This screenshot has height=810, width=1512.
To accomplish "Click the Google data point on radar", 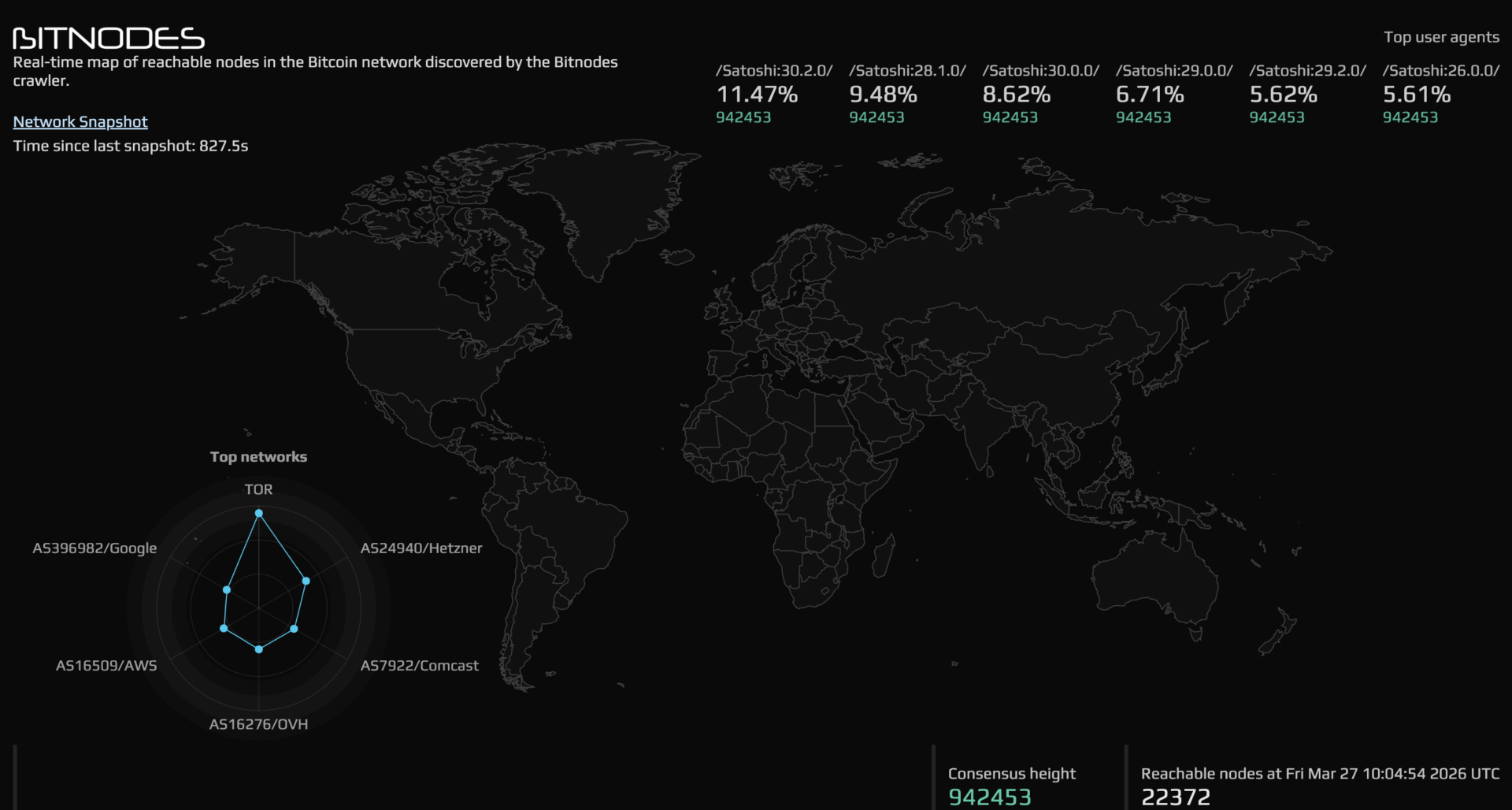I will (227, 589).
